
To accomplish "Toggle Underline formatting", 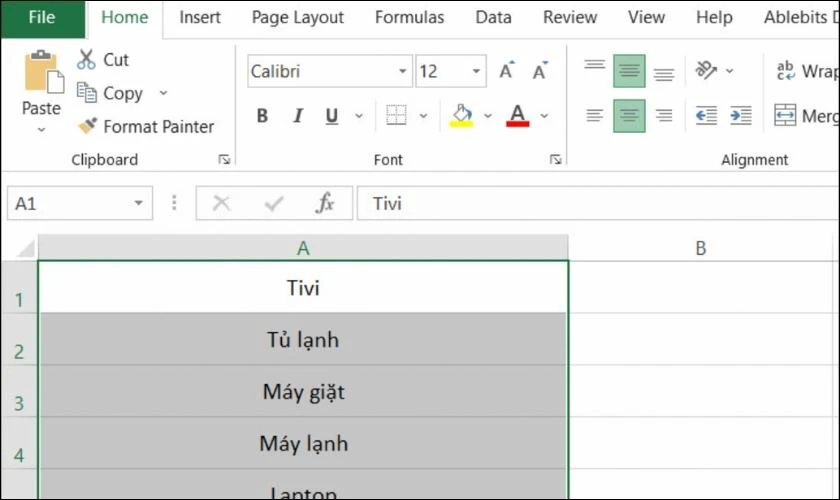I will [x=332, y=115].
